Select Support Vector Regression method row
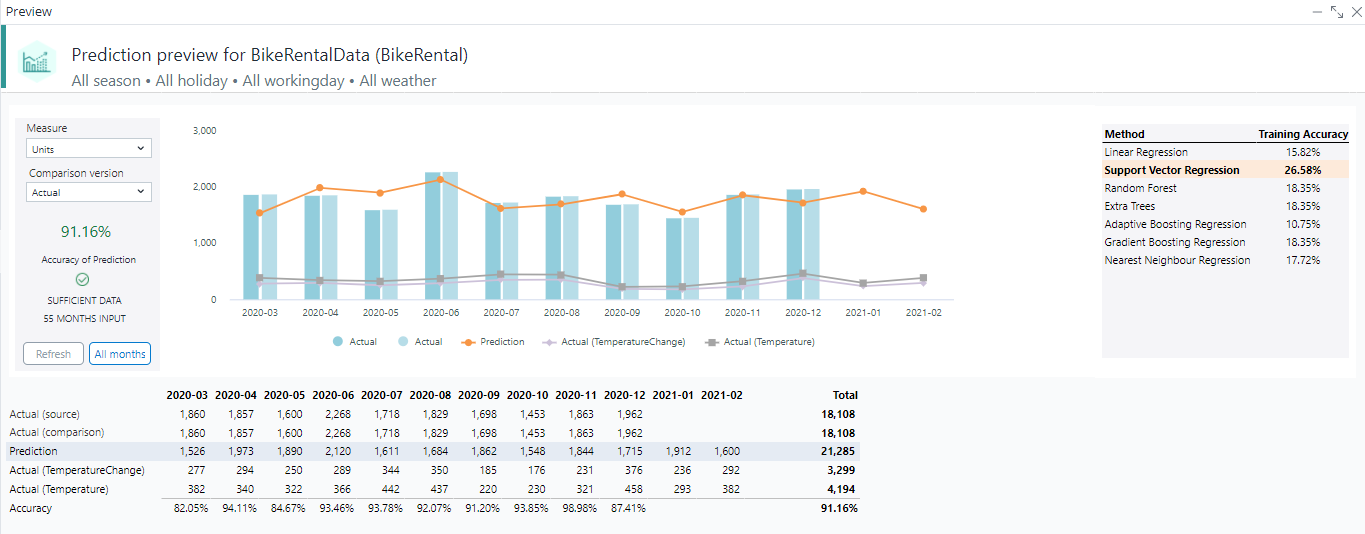1365x534 pixels. pos(1171,170)
